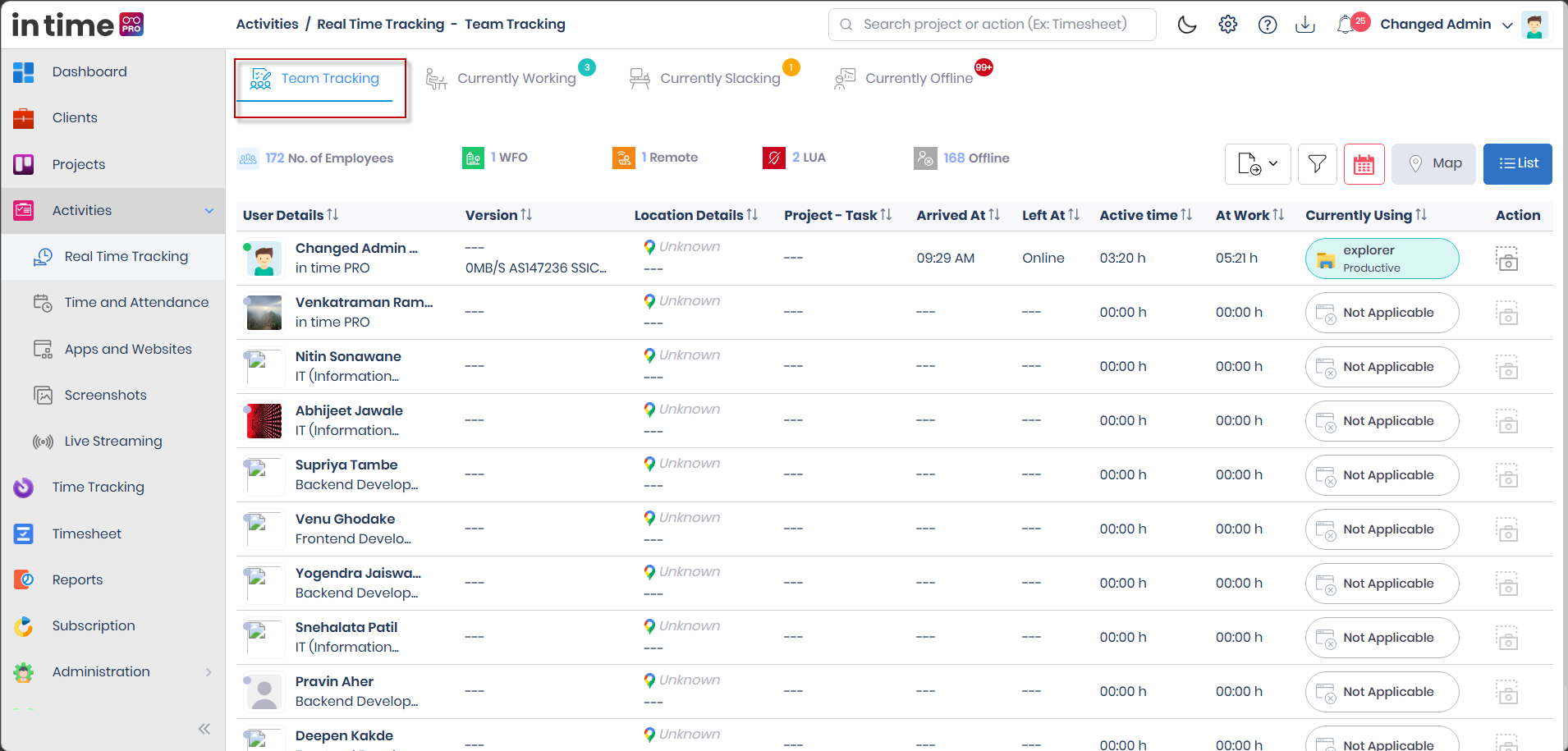Open screenshot action for Changed Admin row
The image size is (1568, 751).
click(1507, 259)
